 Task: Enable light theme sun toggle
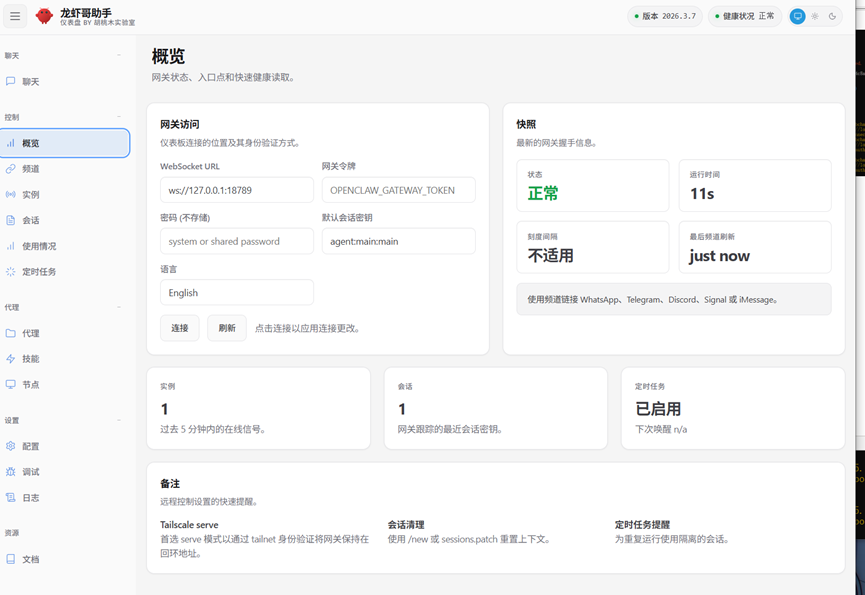tap(814, 16)
